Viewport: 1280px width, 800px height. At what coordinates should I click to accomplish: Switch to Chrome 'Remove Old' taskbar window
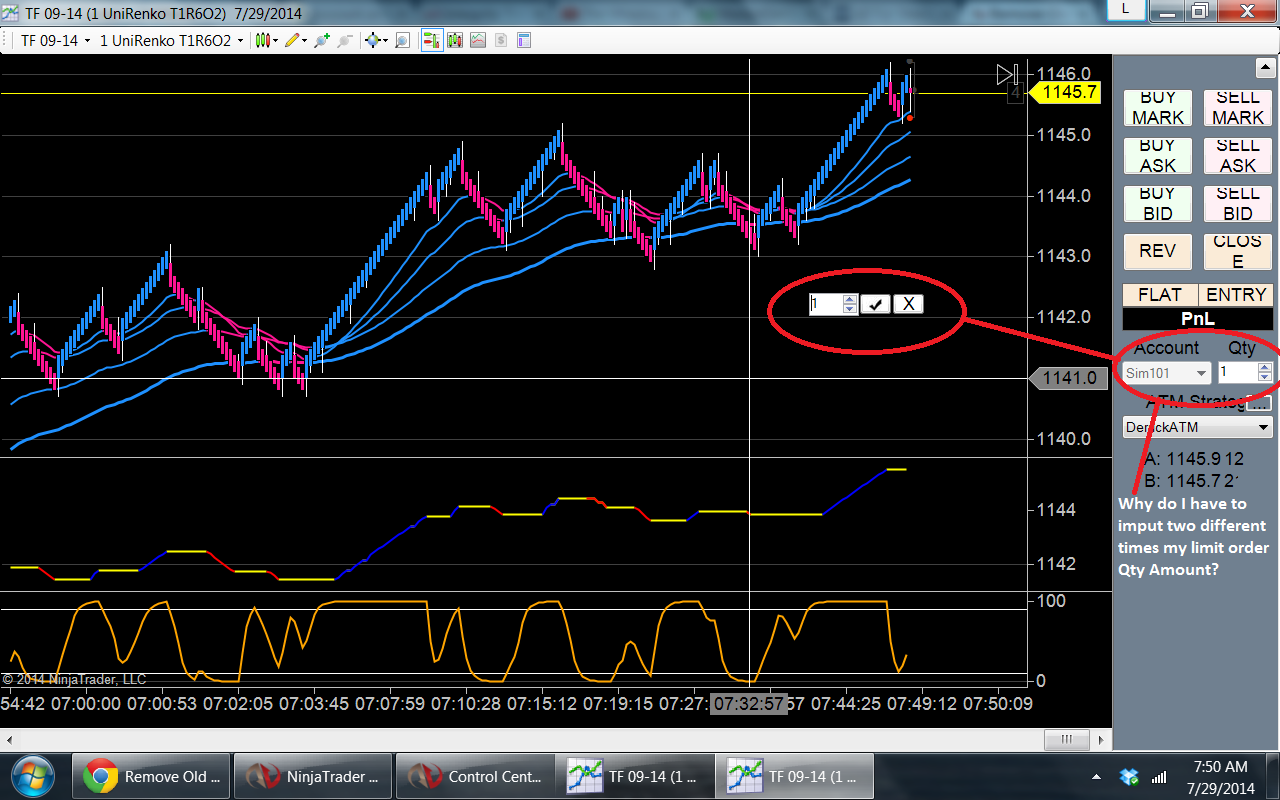click(x=151, y=776)
